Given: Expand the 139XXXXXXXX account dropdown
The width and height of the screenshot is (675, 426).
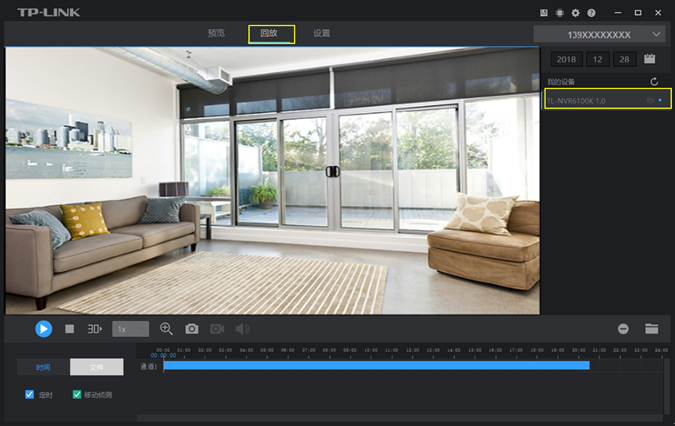Looking at the screenshot, I should click(600, 34).
